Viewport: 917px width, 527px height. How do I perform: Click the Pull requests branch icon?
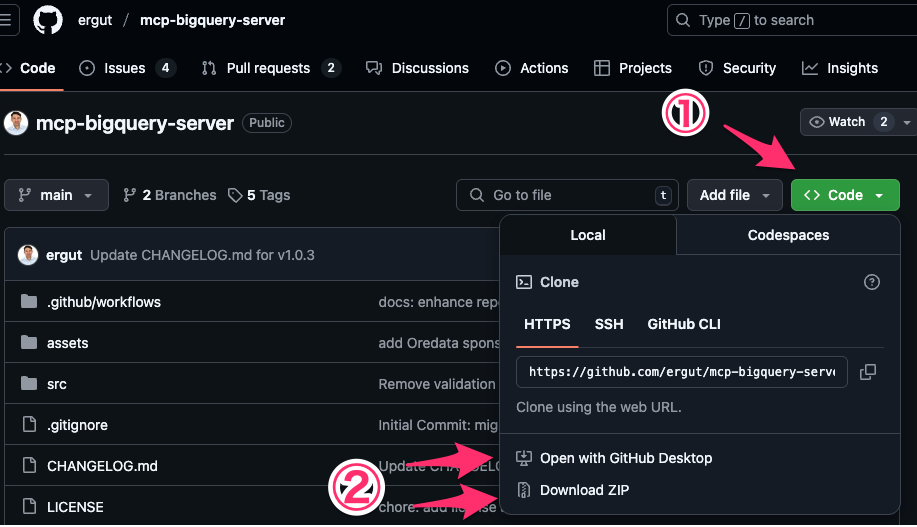(x=209, y=68)
